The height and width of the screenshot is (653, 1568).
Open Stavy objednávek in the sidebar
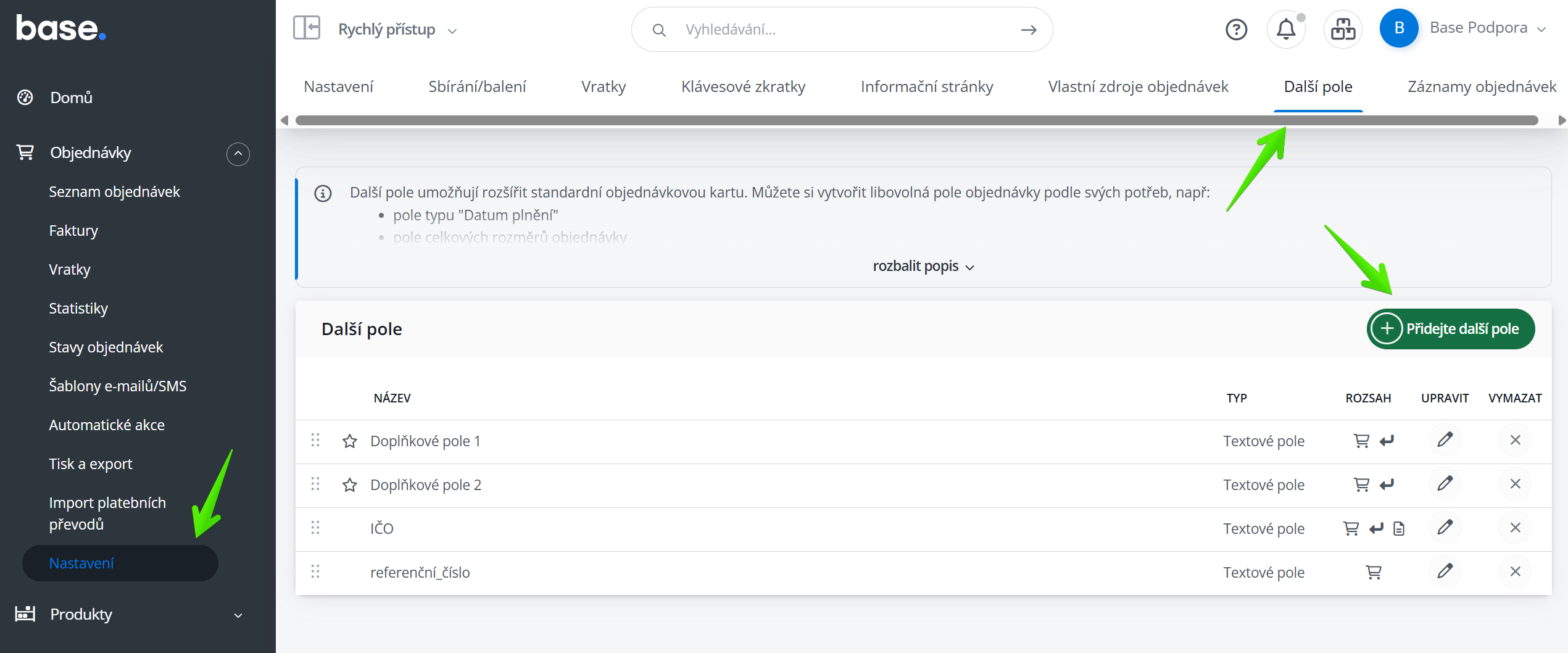coord(106,347)
